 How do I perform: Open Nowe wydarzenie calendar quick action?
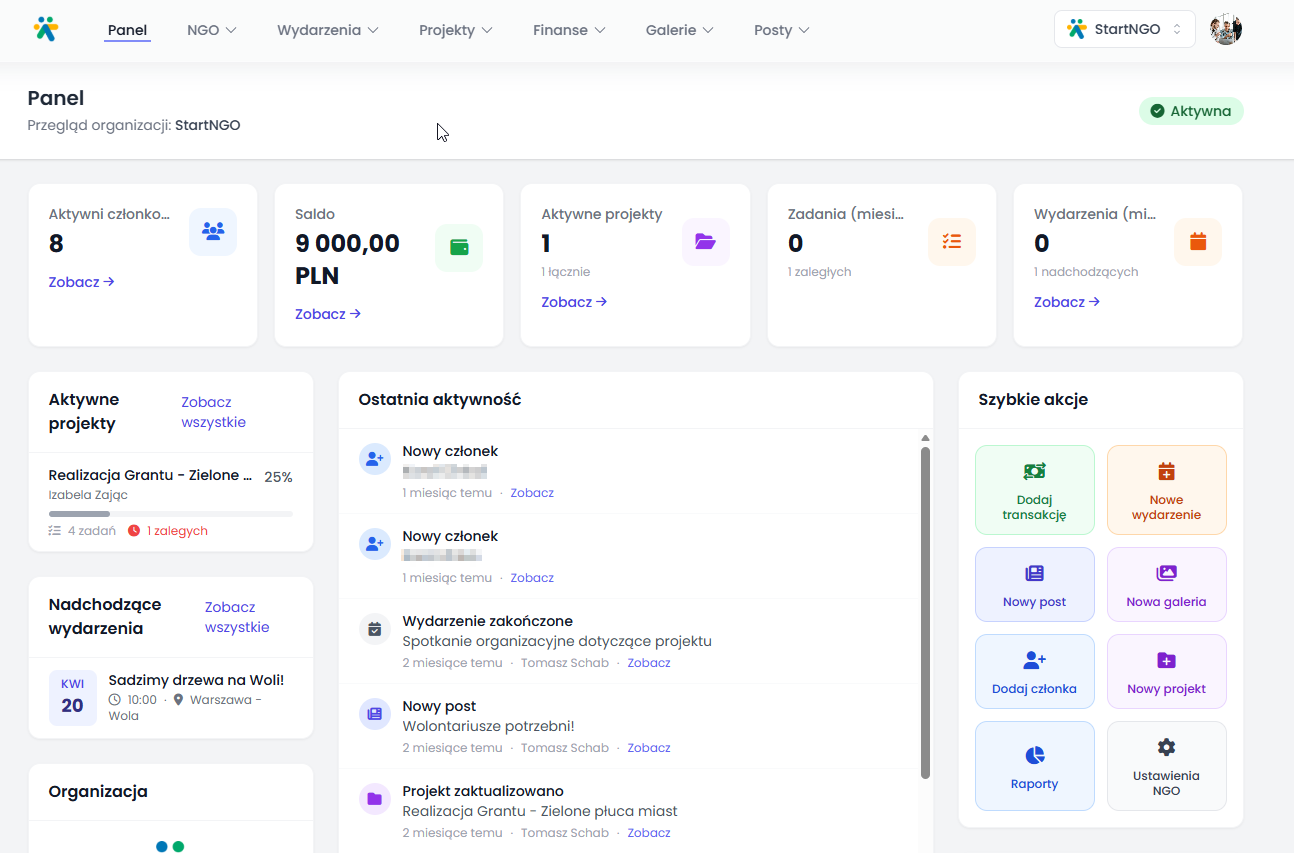pos(1166,490)
